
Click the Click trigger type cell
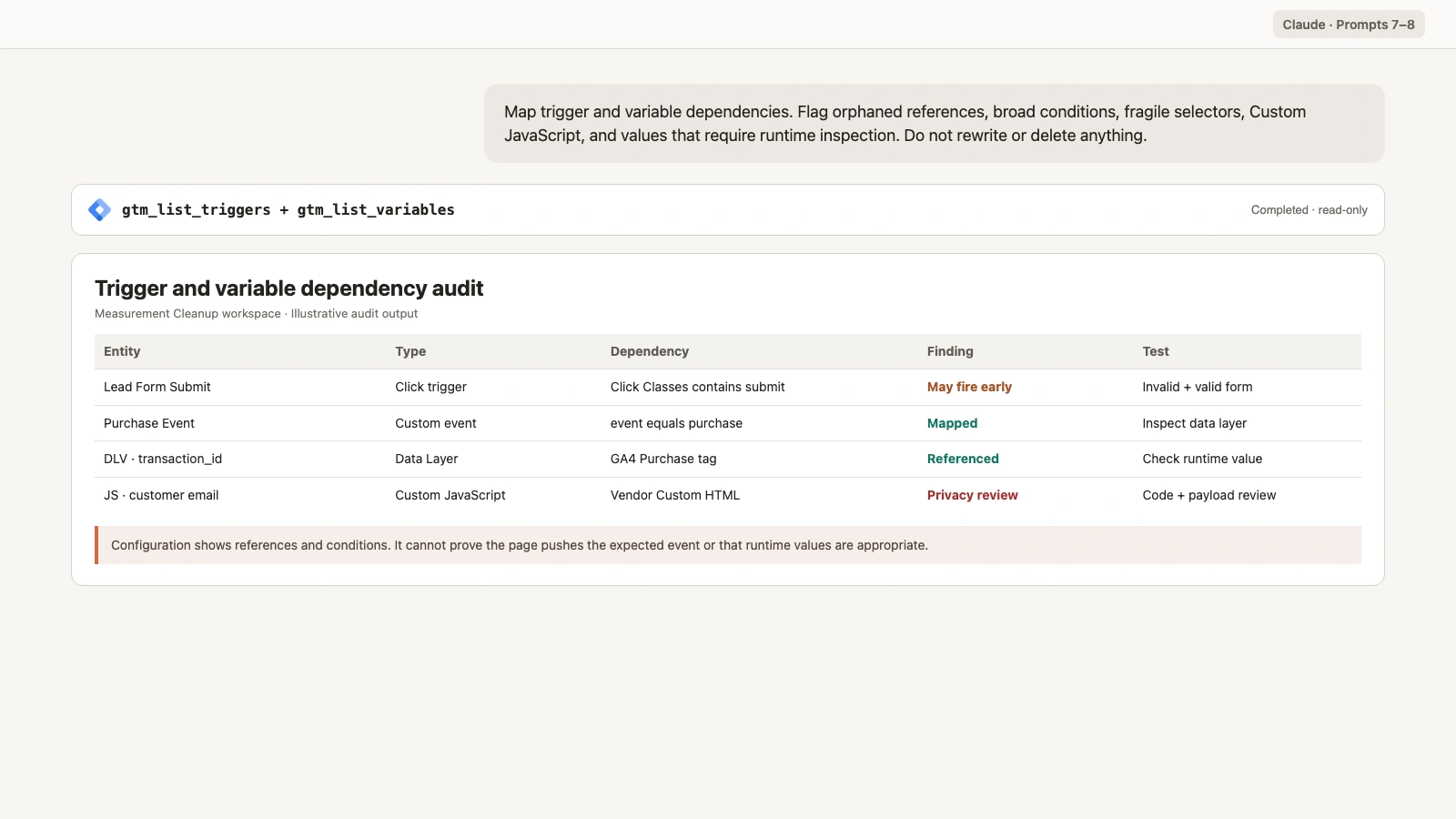(x=430, y=387)
